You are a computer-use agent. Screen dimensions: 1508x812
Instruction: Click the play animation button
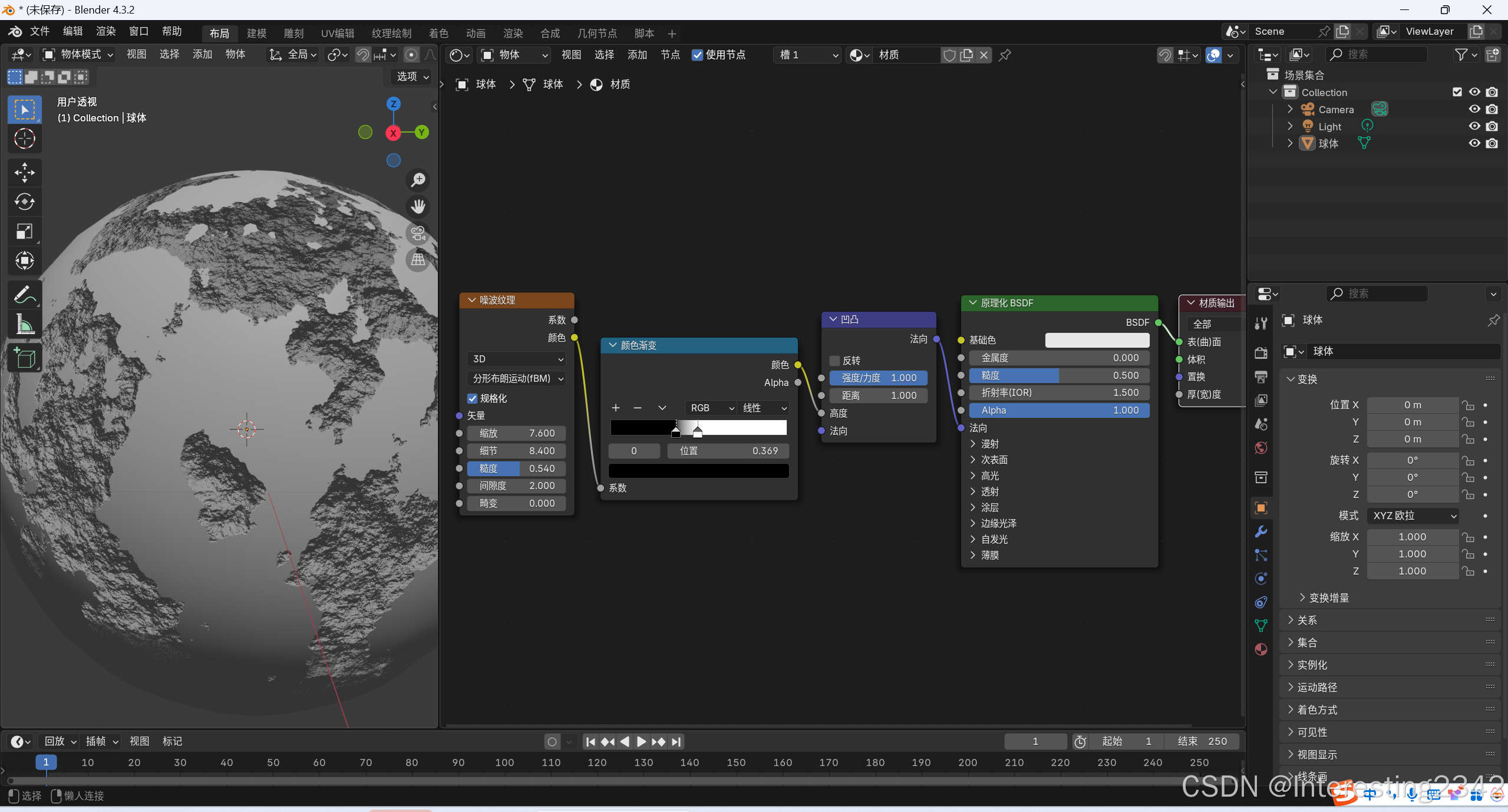[642, 741]
